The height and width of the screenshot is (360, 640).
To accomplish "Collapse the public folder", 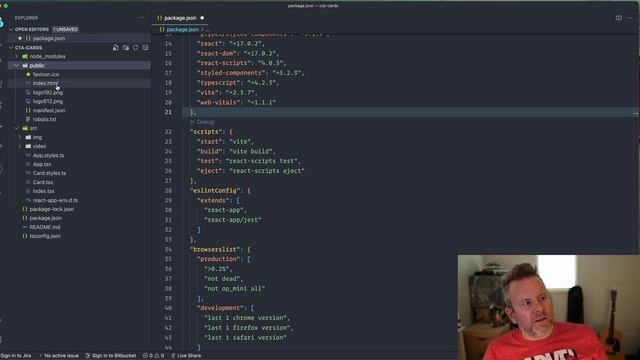I will tap(17, 65).
